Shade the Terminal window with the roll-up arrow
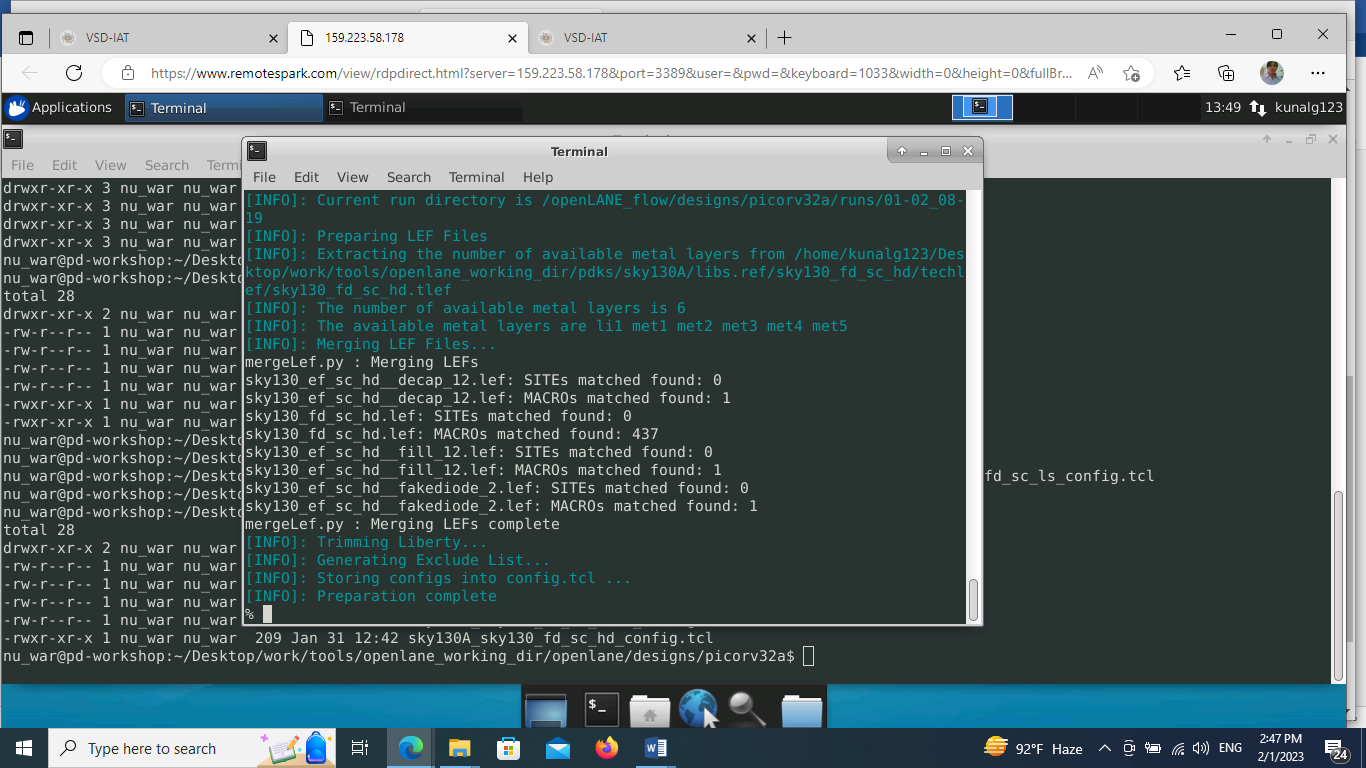 [x=901, y=151]
